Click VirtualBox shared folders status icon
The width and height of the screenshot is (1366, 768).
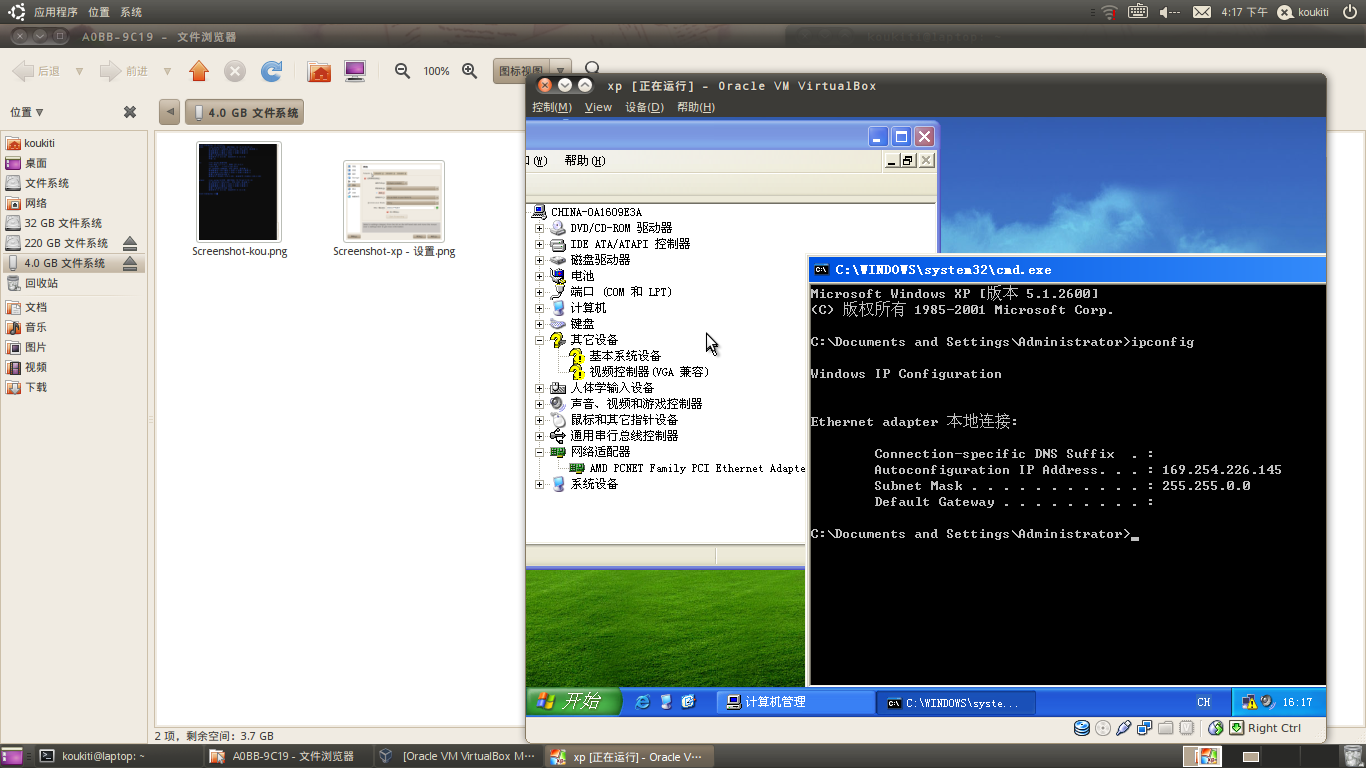tap(1166, 728)
